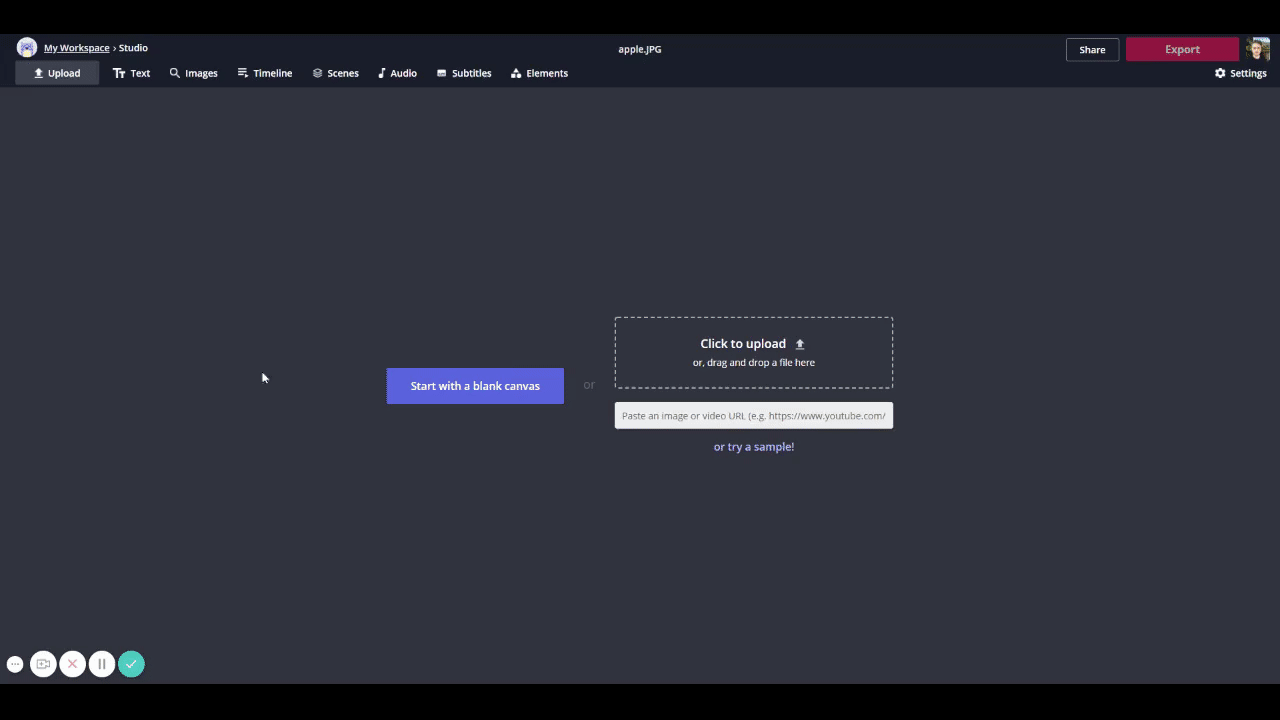Image resolution: width=1280 pixels, height=720 pixels.
Task: Click the upload arrow icon in dashed box
Action: [799, 344]
